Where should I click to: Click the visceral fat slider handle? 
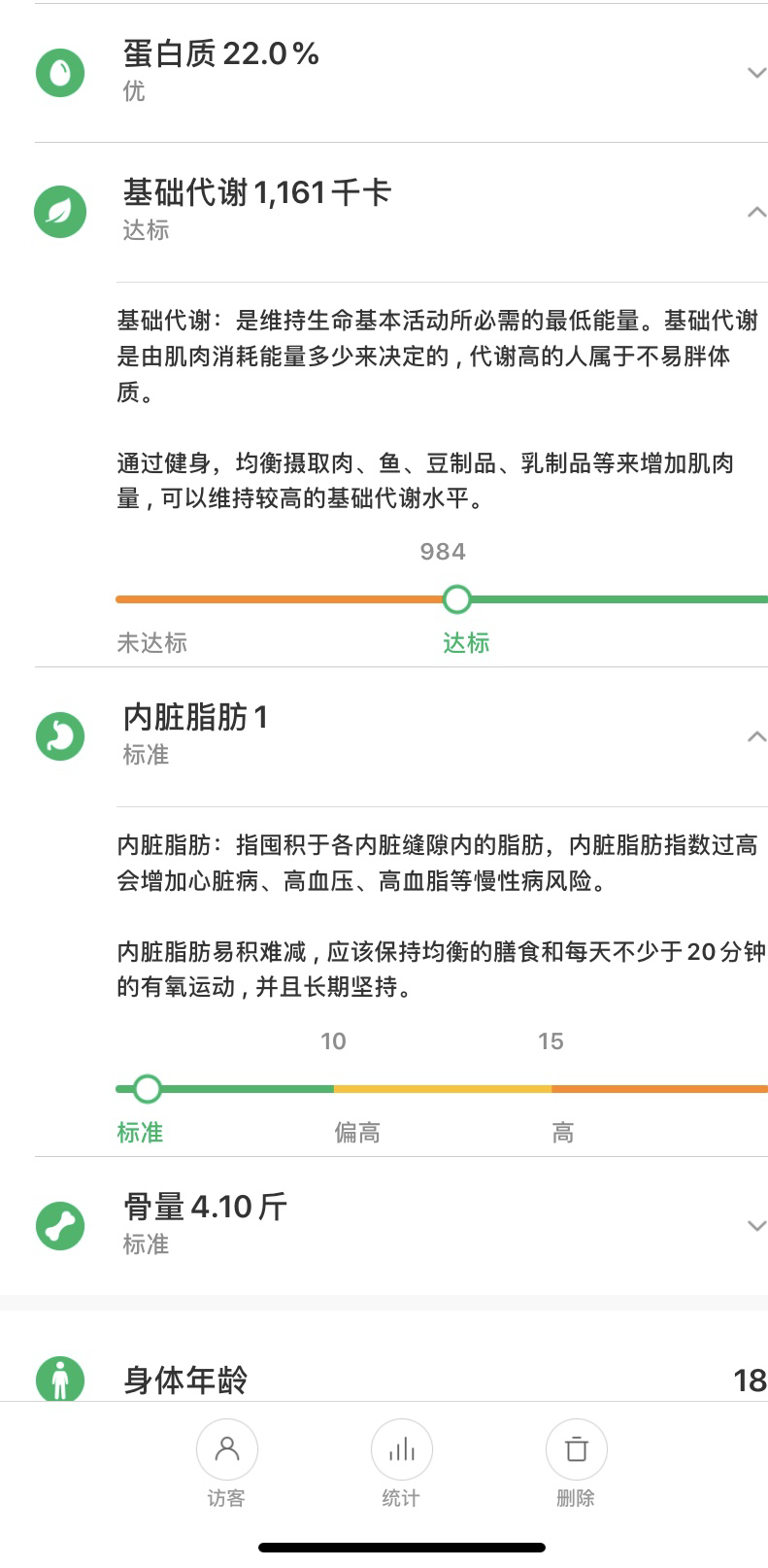(147, 1089)
